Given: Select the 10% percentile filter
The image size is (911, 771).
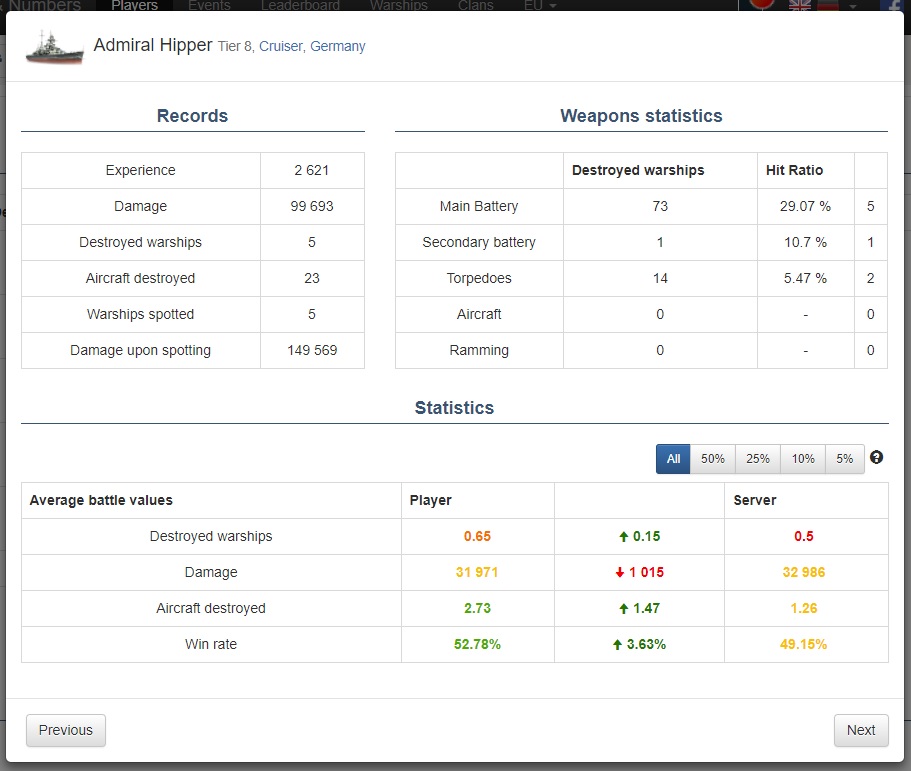Looking at the screenshot, I should tap(803, 459).
